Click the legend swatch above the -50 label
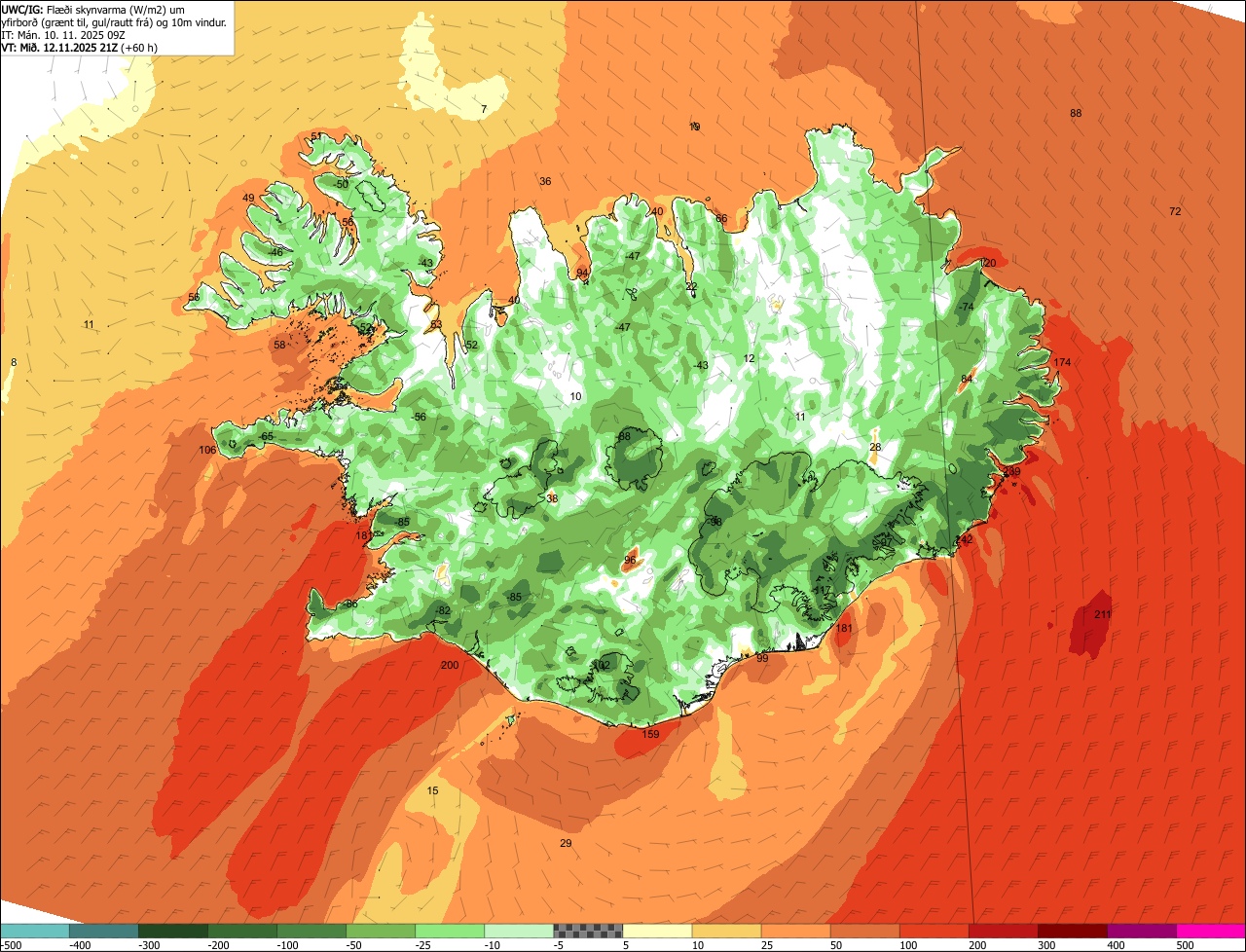 [380, 931]
